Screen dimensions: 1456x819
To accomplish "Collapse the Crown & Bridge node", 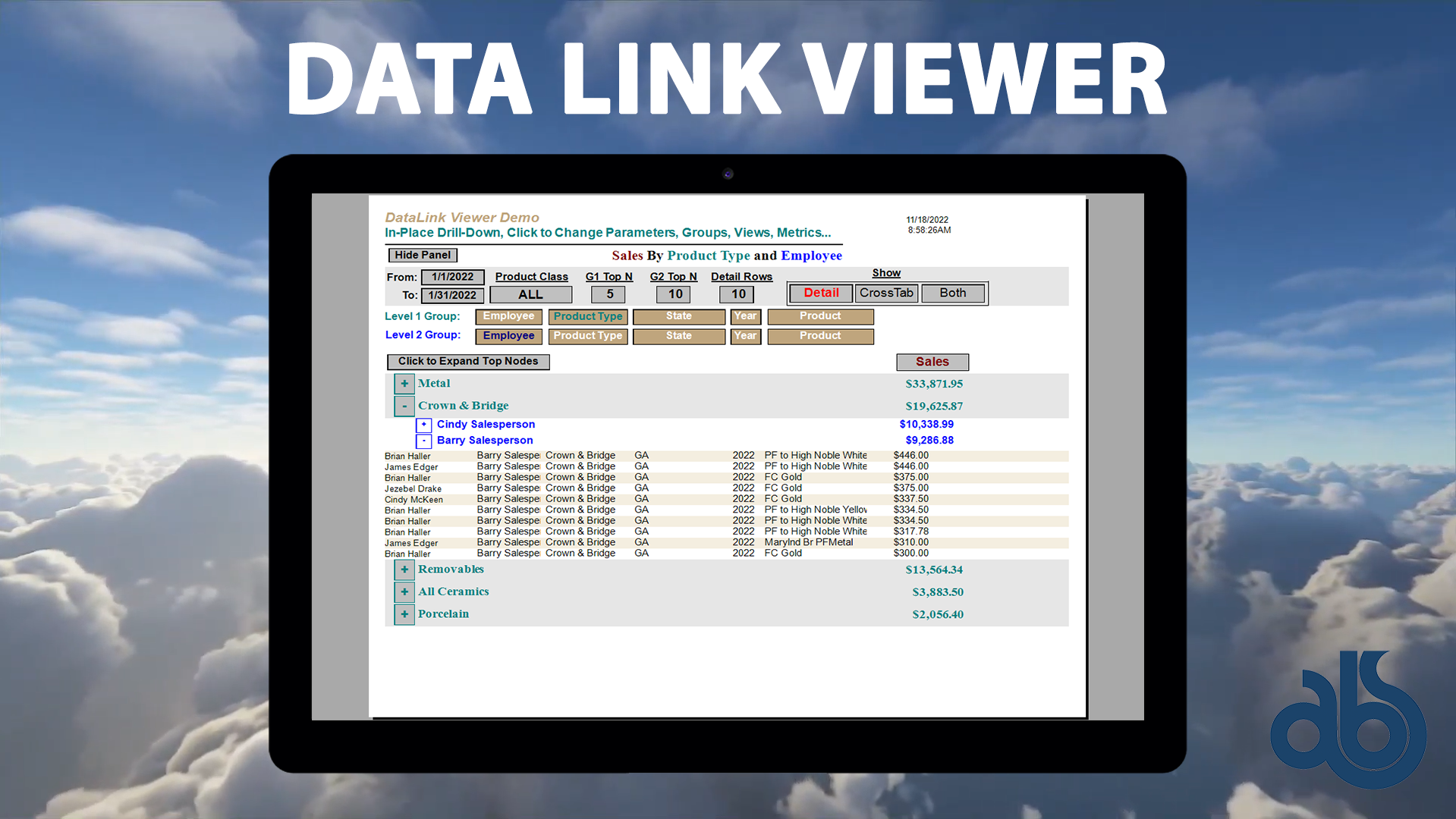I will (404, 406).
